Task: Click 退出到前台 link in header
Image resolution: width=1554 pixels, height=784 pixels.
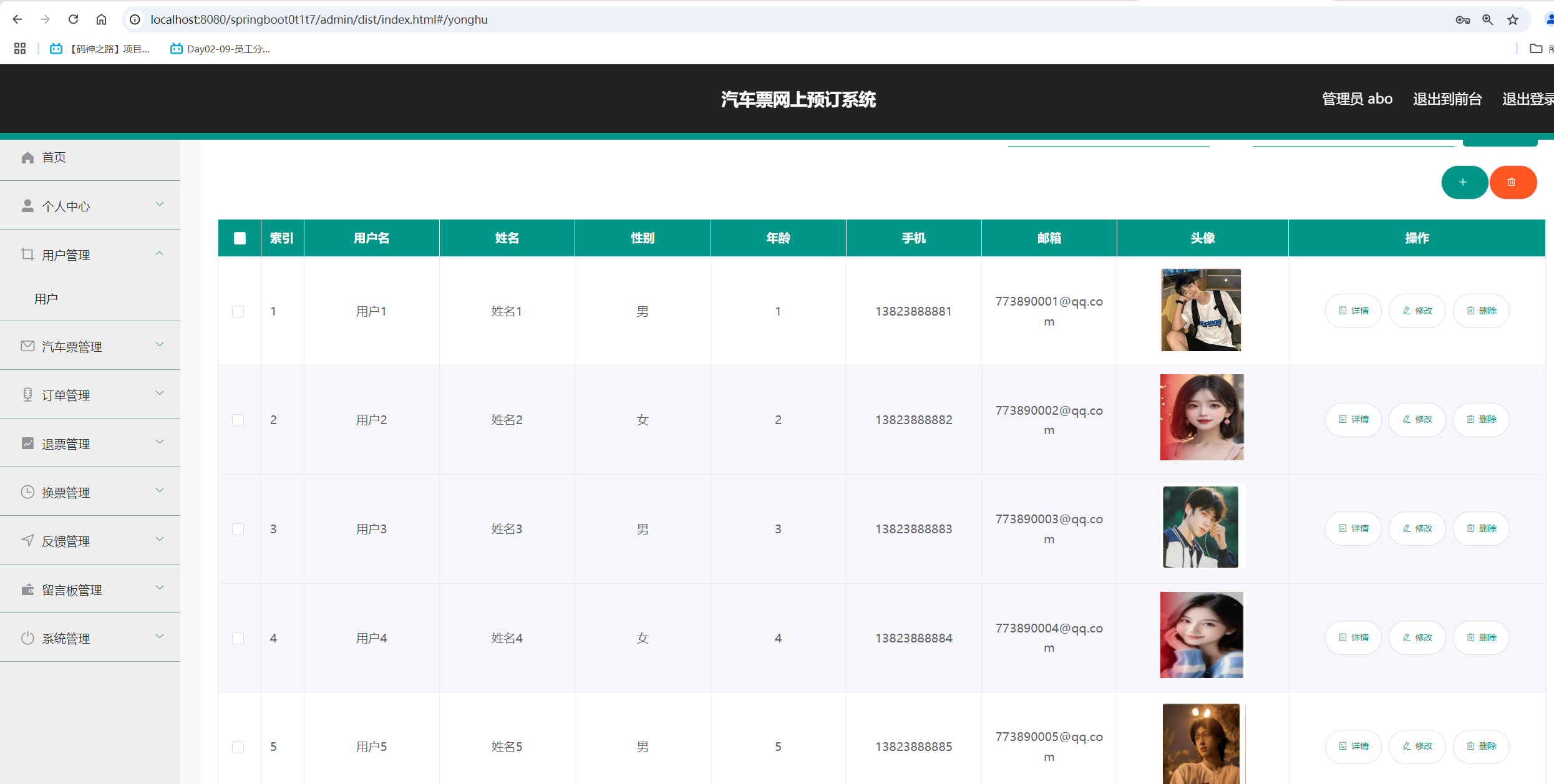Action: tap(1447, 99)
